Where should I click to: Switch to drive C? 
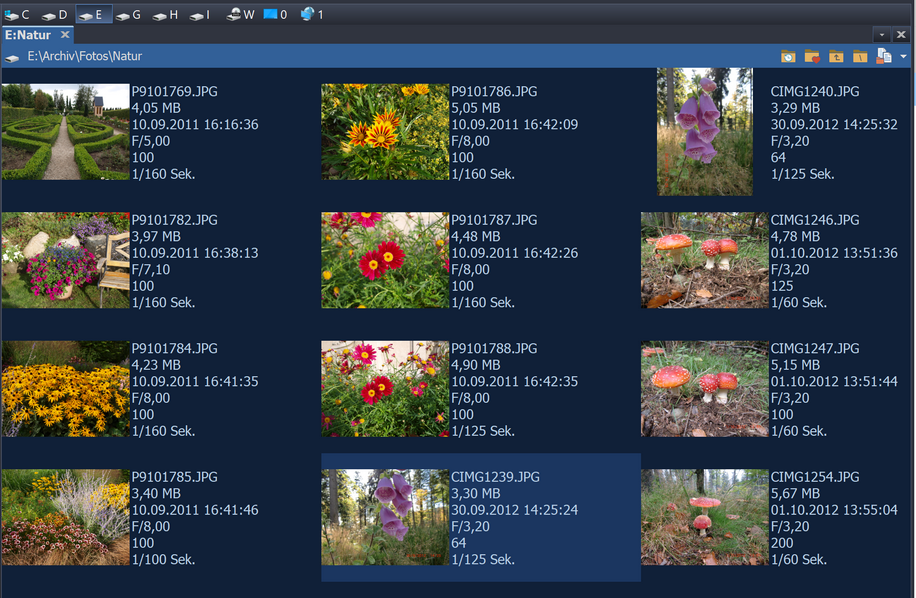pyautogui.click(x=17, y=15)
